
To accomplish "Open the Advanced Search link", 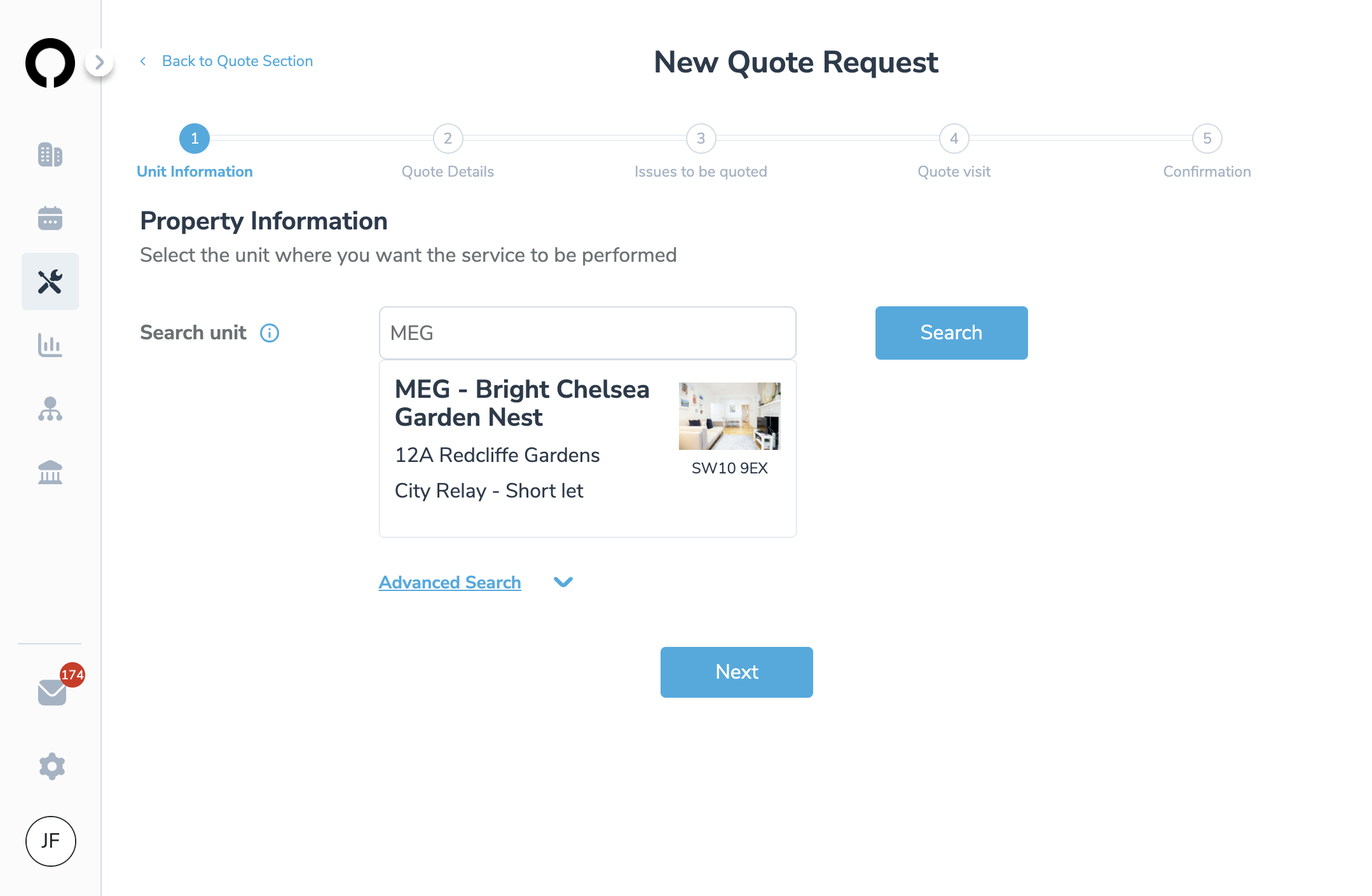I will click(450, 582).
